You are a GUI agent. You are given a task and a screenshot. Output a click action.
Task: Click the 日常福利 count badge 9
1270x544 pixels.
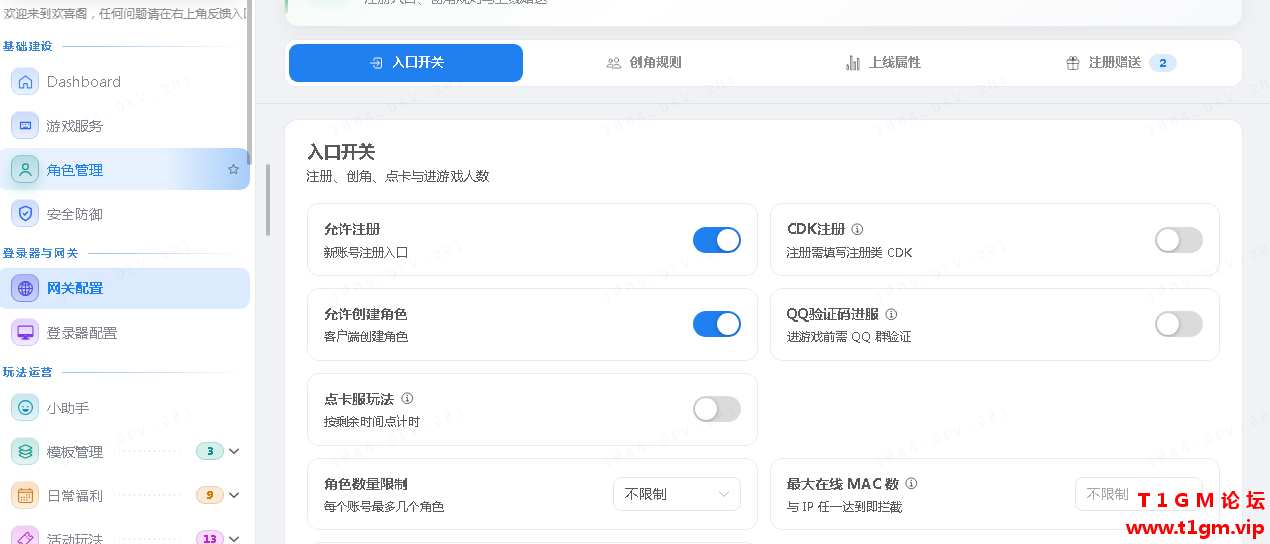point(209,495)
